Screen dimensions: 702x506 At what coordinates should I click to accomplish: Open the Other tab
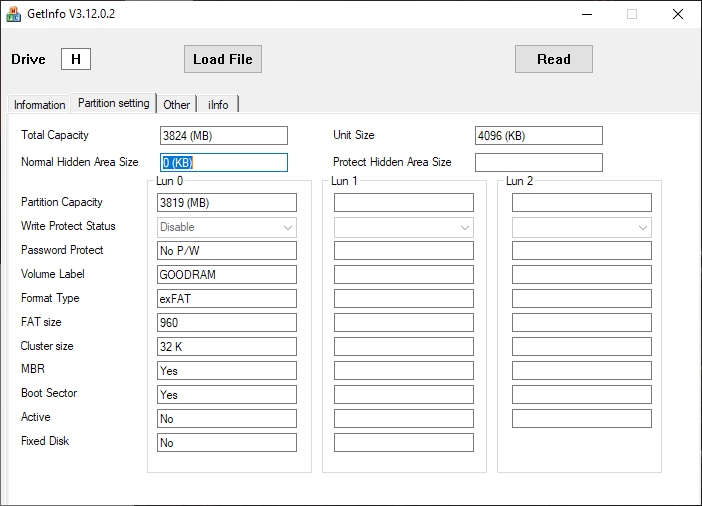[176, 105]
